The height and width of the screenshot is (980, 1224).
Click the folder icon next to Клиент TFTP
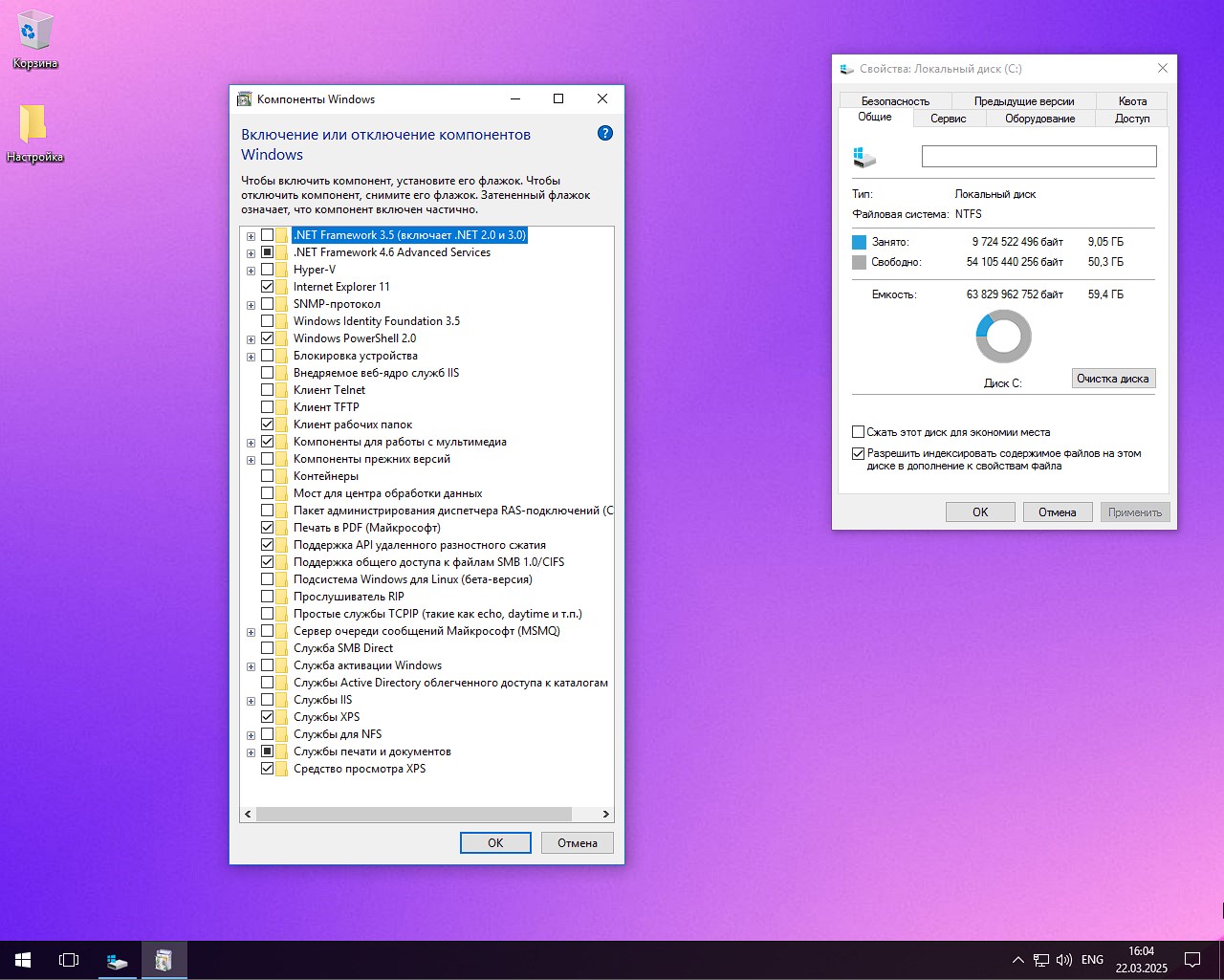coord(282,407)
